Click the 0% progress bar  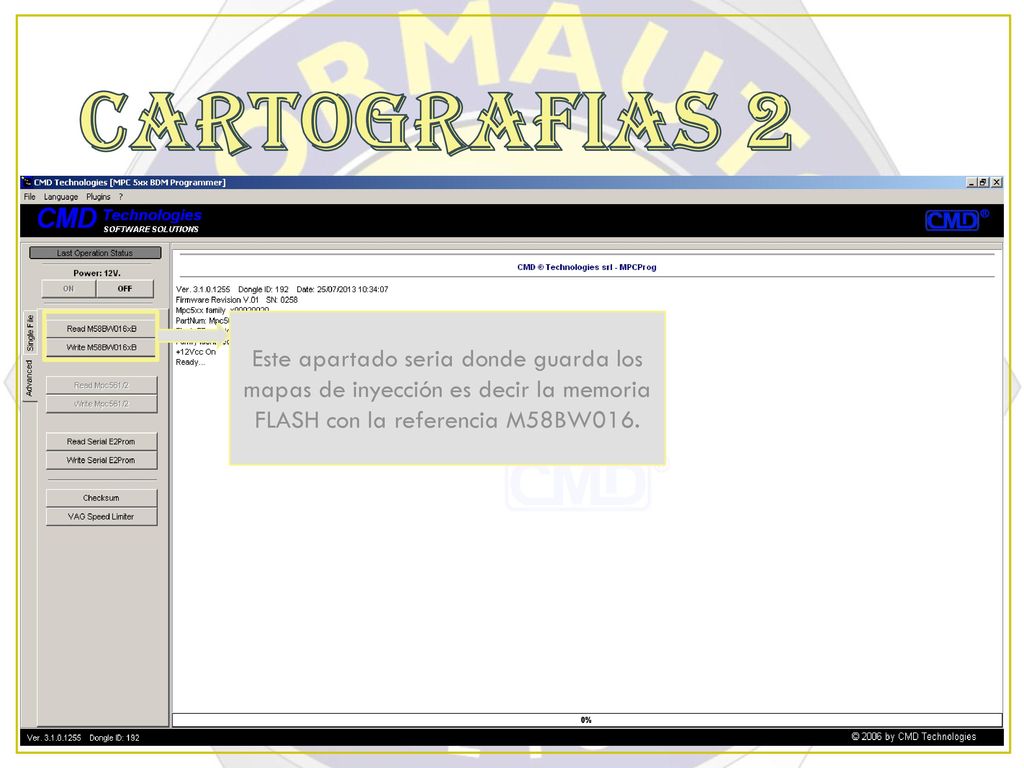586,720
